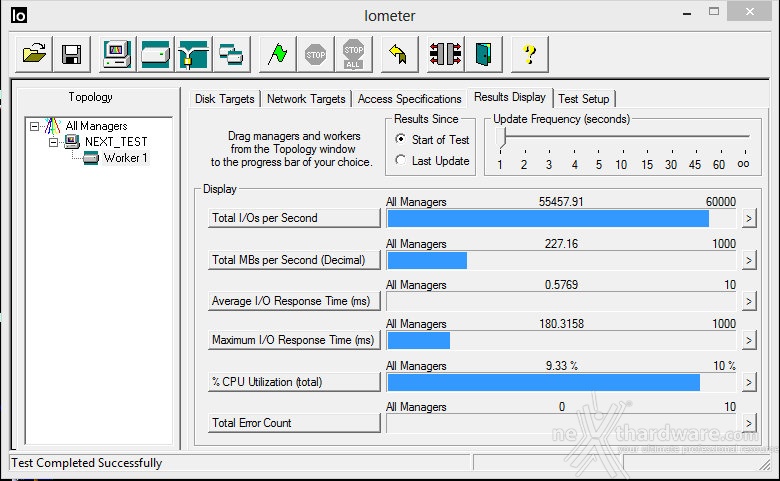This screenshot has width=780, height=481.
Task: Click Stop All tests icon
Action: [353, 54]
